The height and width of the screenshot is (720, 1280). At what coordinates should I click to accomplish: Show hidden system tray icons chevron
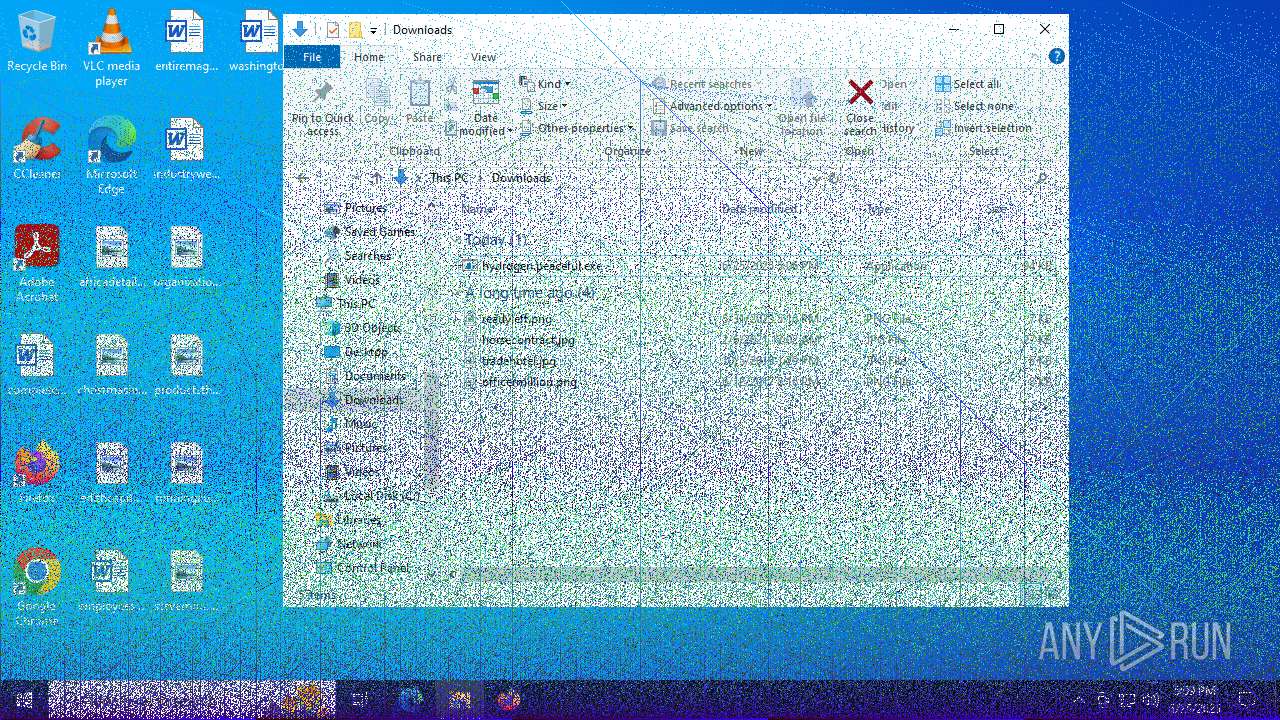1079,700
